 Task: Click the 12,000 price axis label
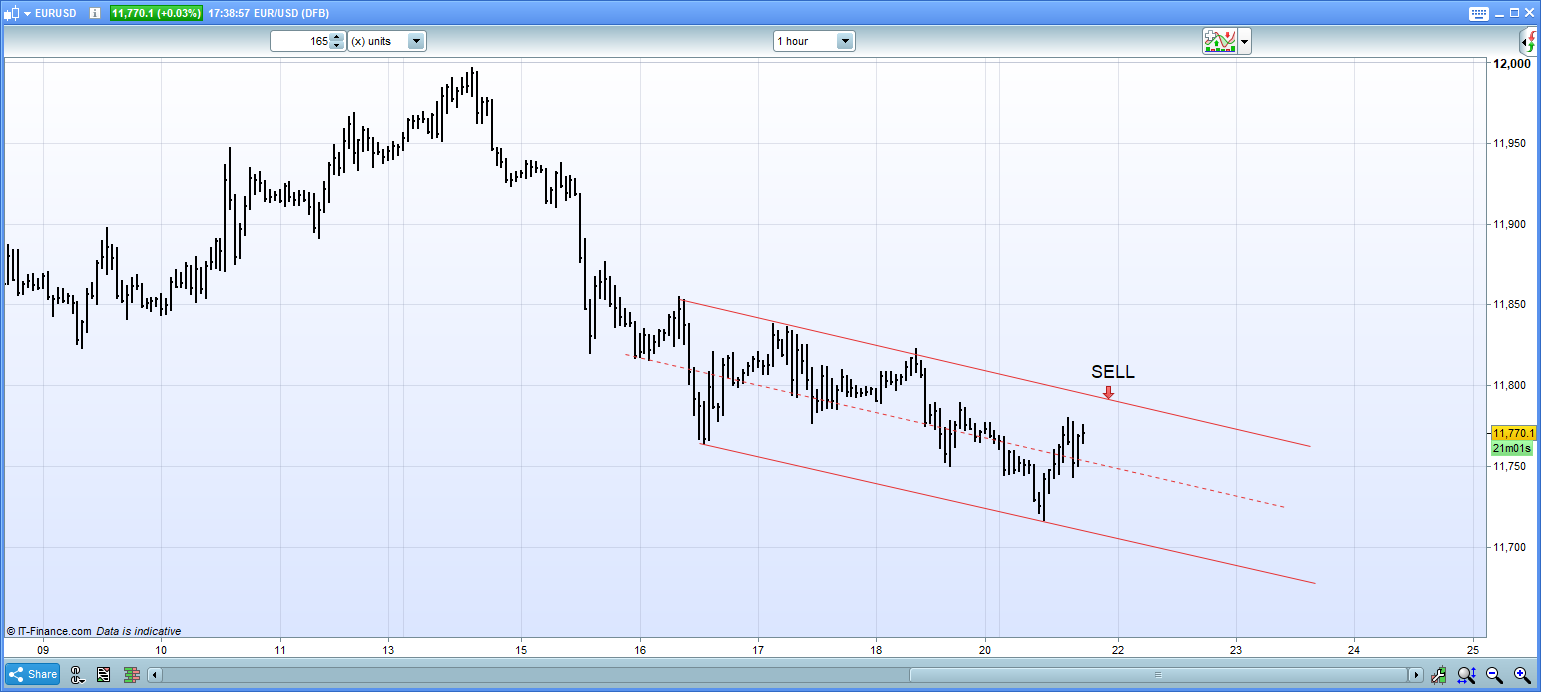(x=1512, y=63)
